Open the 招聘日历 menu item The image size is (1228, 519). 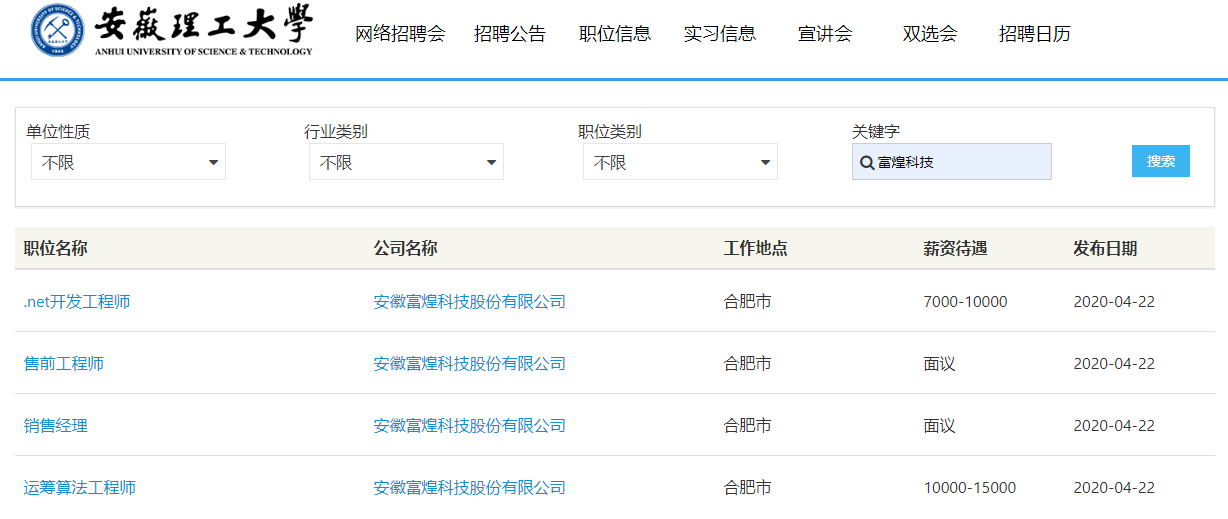tap(1035, 34)
